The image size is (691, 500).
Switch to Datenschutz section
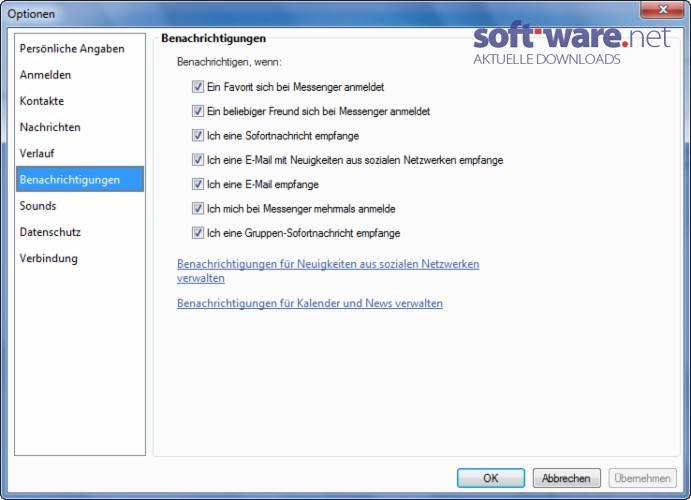click(x=80, y=232)
